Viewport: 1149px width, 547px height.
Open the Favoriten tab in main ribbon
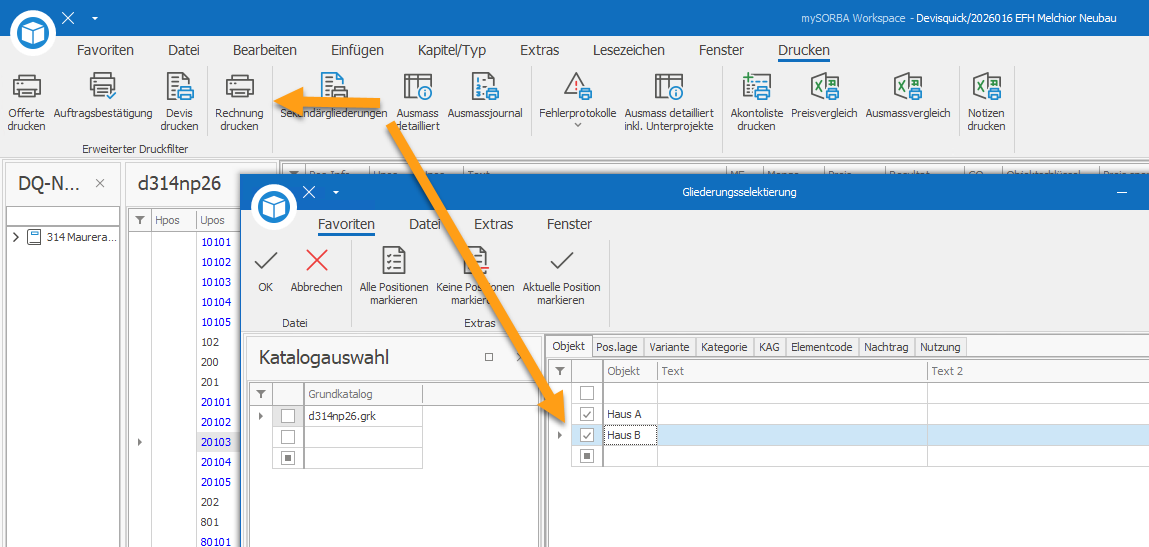(106, 51)
